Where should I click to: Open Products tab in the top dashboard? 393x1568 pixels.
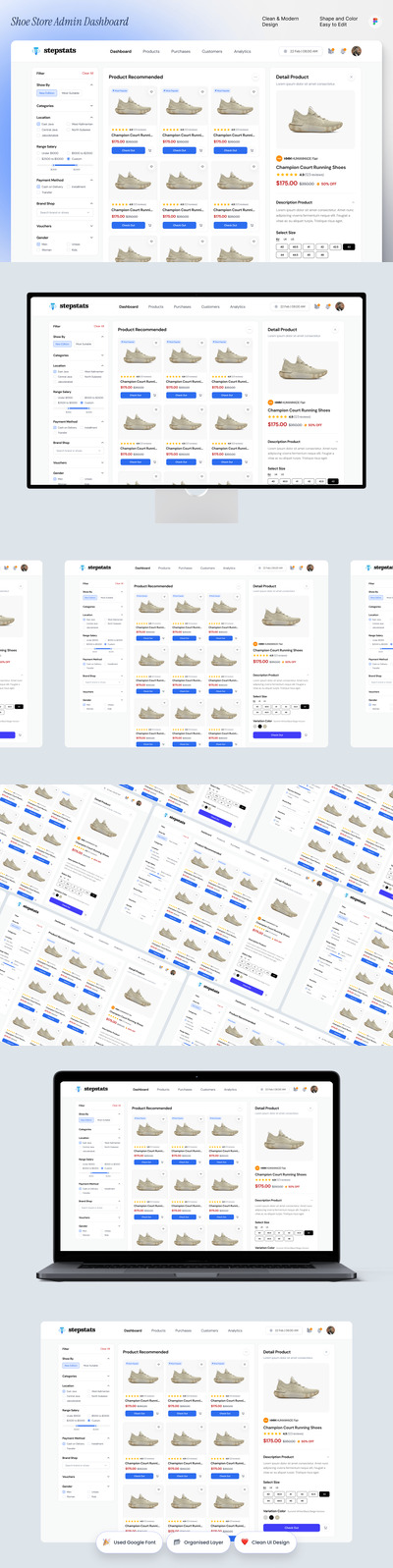151,51
